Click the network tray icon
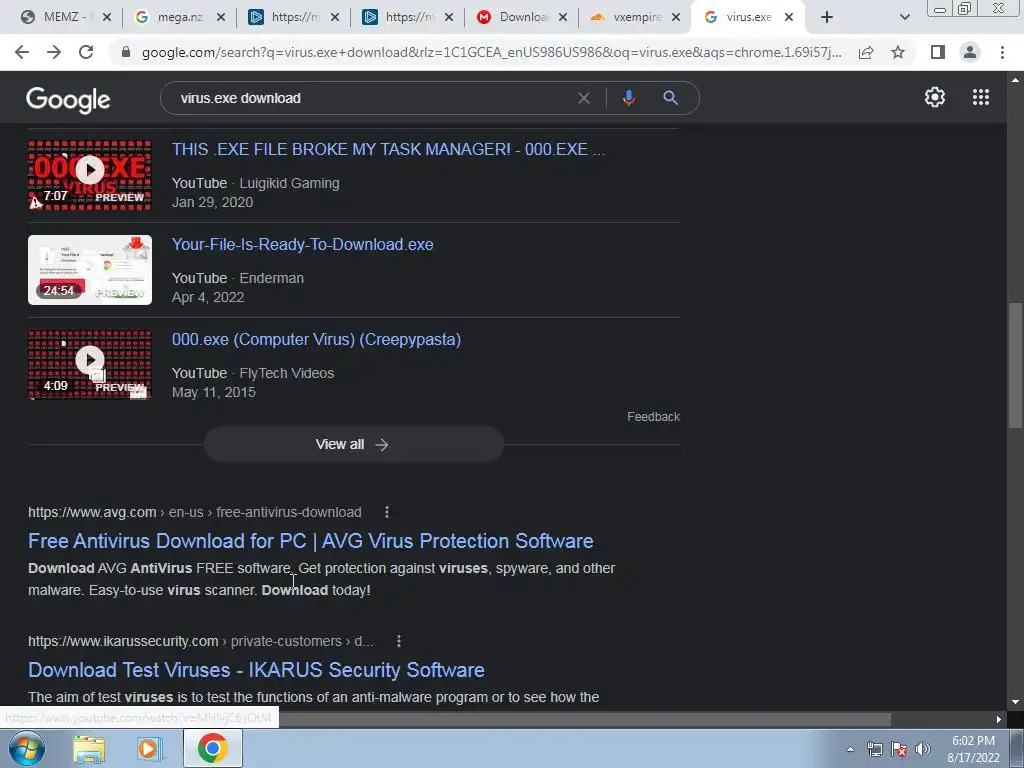 click(x=874, y=749)
